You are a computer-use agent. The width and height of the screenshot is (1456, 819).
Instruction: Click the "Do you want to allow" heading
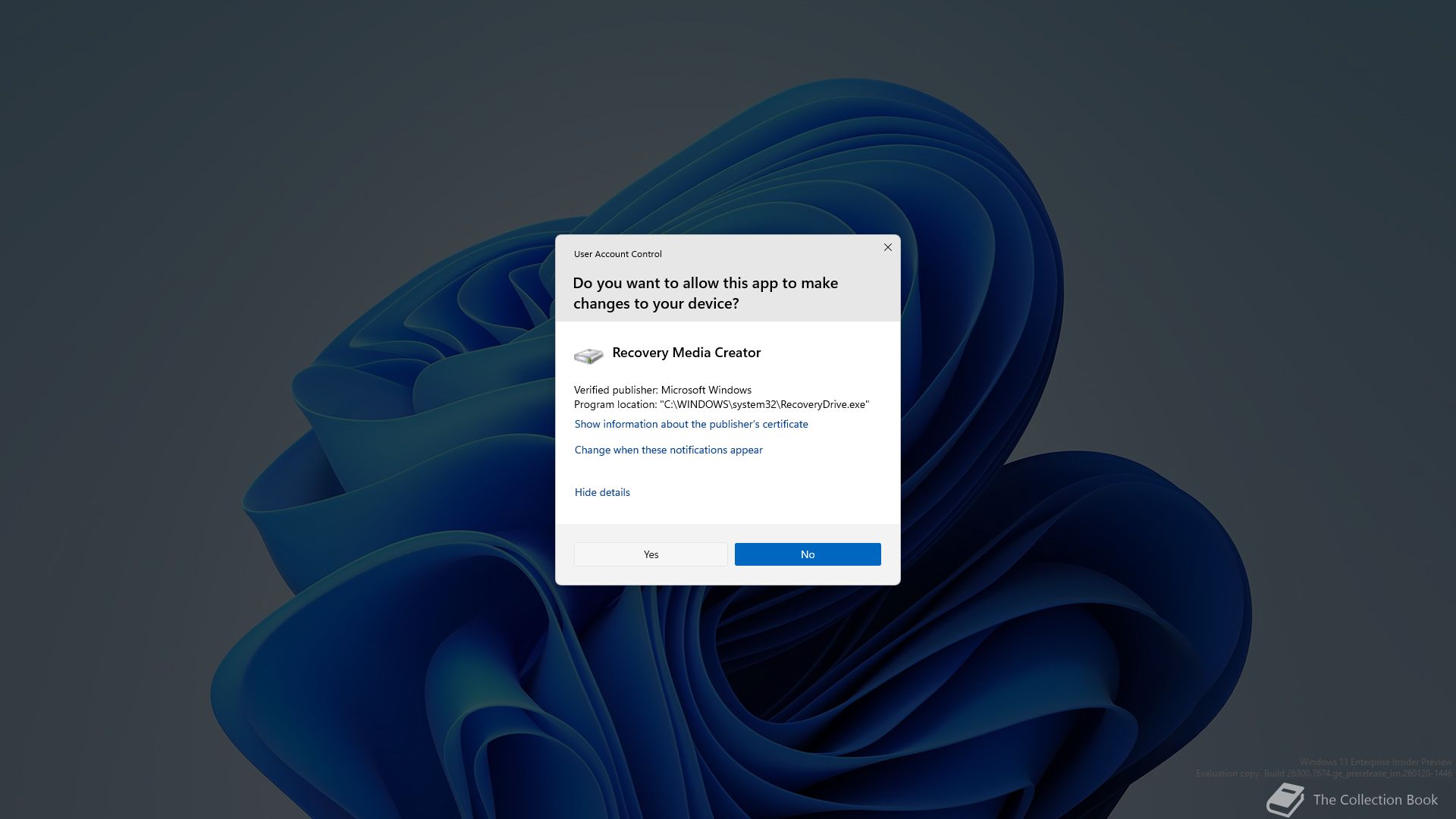point(705,283)
